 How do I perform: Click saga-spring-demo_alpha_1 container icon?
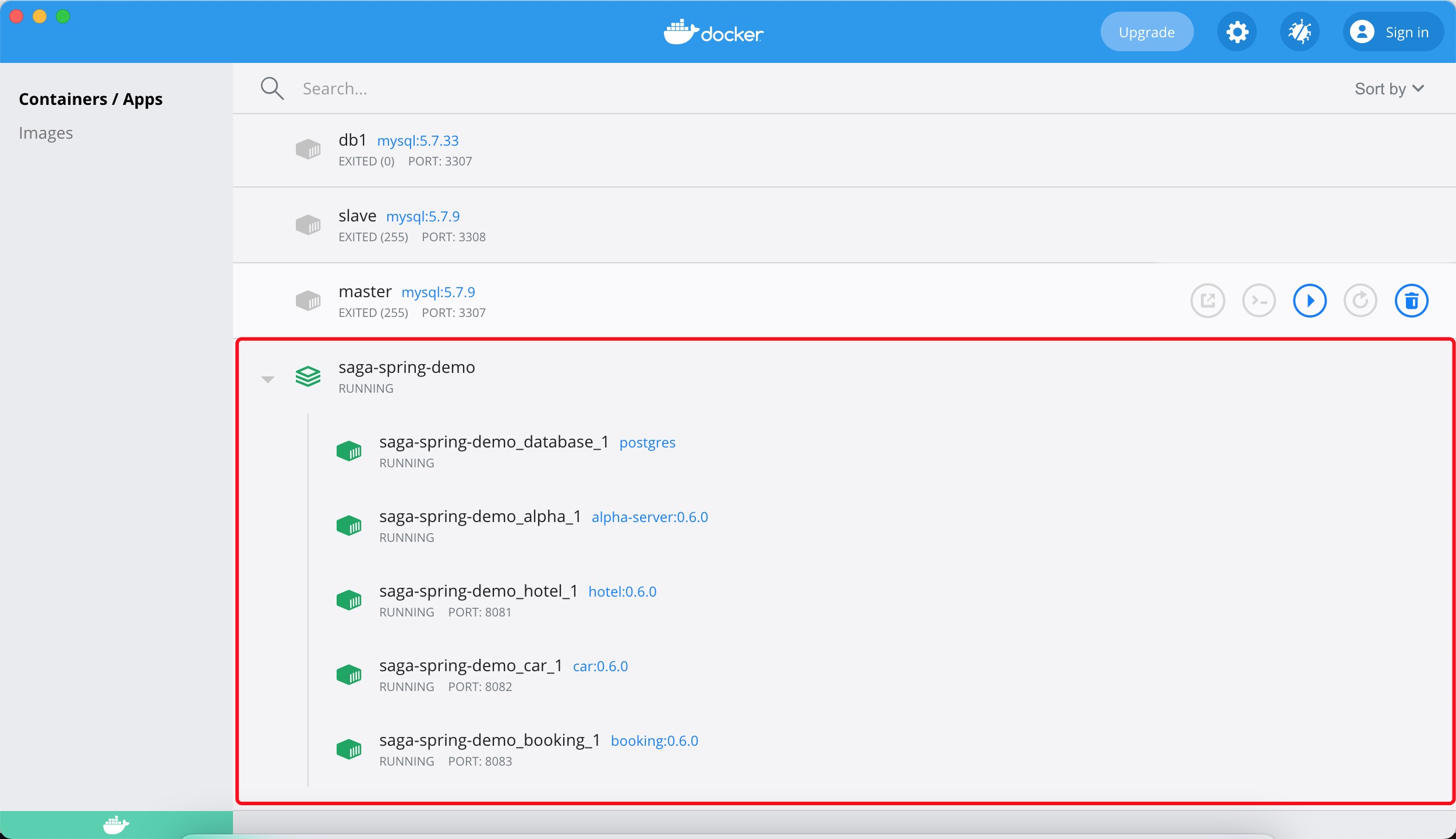(x=349, y=526)
